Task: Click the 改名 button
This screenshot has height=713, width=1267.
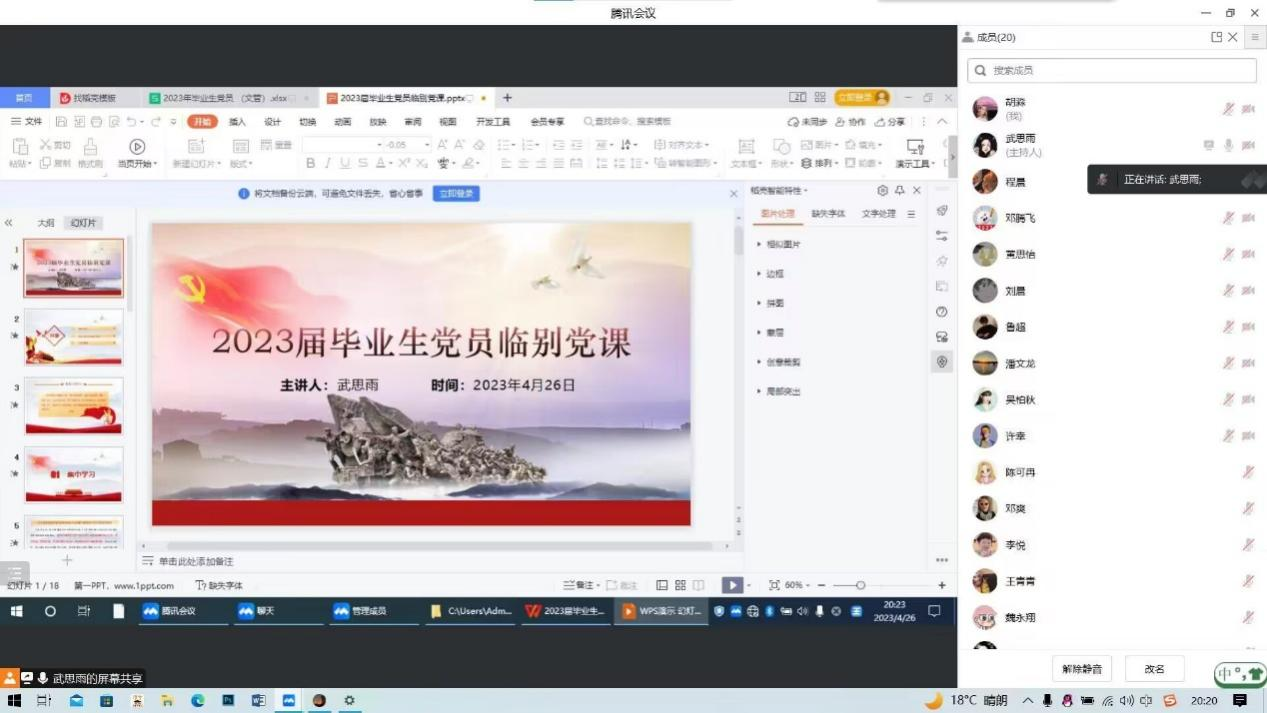Action: [1154, 669]
